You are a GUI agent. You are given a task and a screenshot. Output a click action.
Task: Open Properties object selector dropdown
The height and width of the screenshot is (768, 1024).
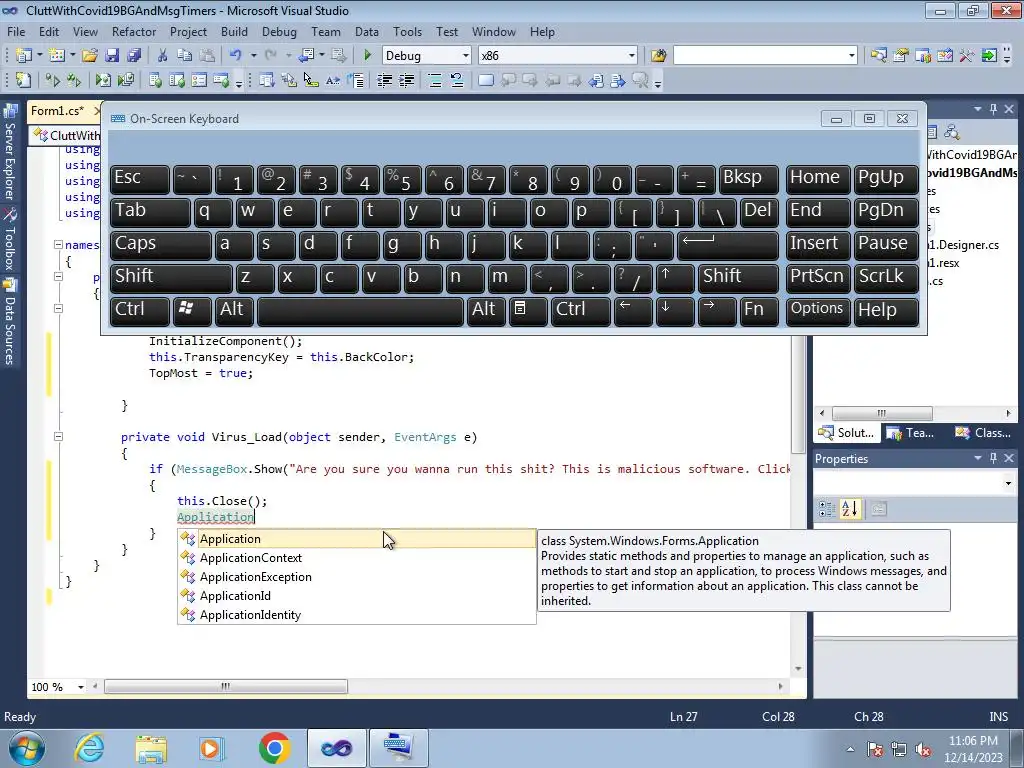[x=1008, y=484]
